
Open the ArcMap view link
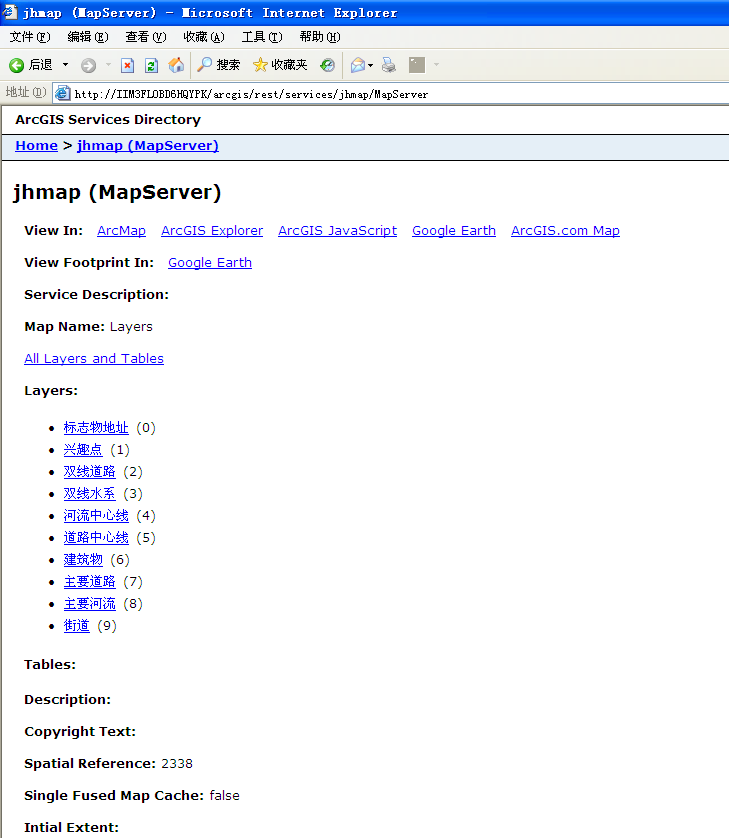click(121, 230)
